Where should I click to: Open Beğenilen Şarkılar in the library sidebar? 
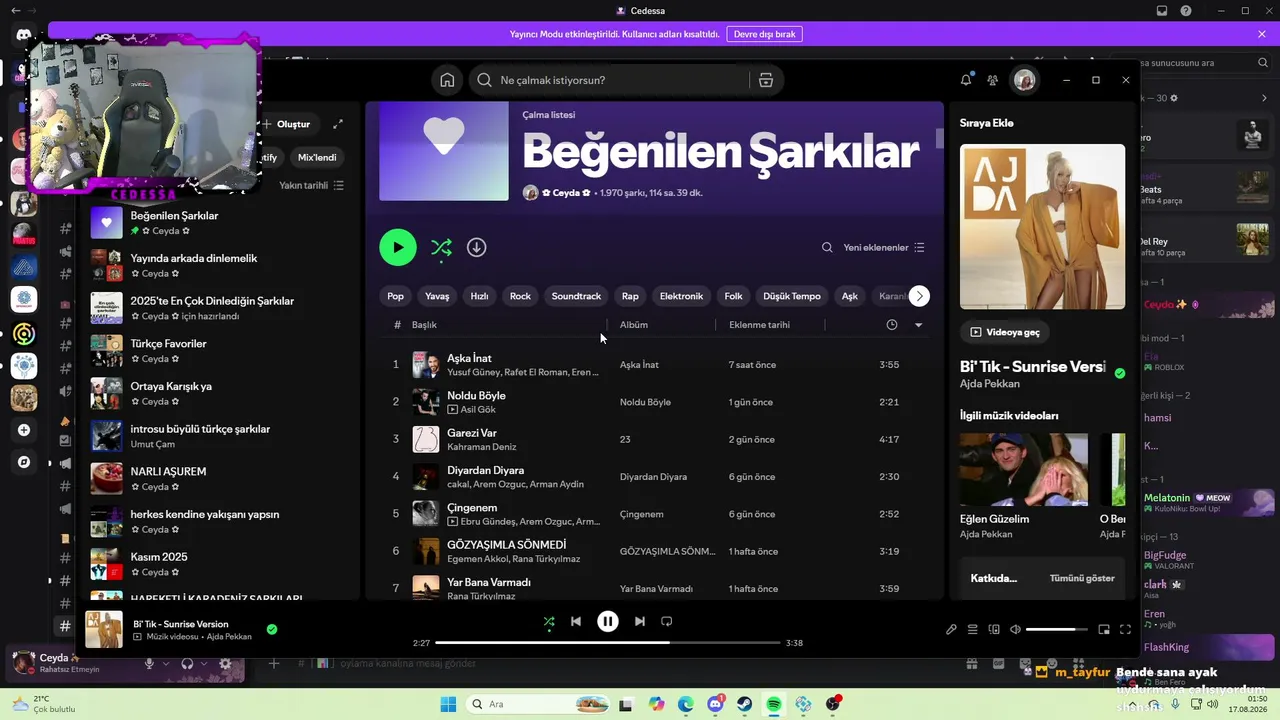[220, 222]
